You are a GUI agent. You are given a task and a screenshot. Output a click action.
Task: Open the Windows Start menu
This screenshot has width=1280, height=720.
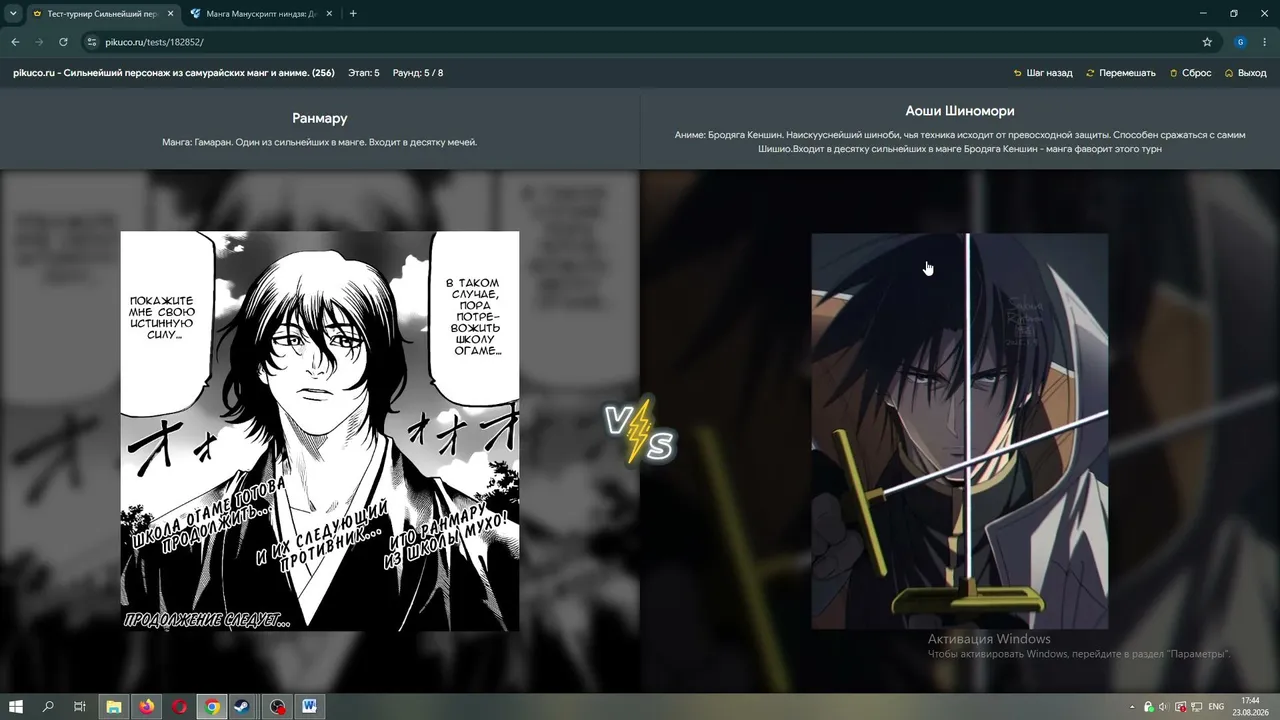[x=16, y=707]
